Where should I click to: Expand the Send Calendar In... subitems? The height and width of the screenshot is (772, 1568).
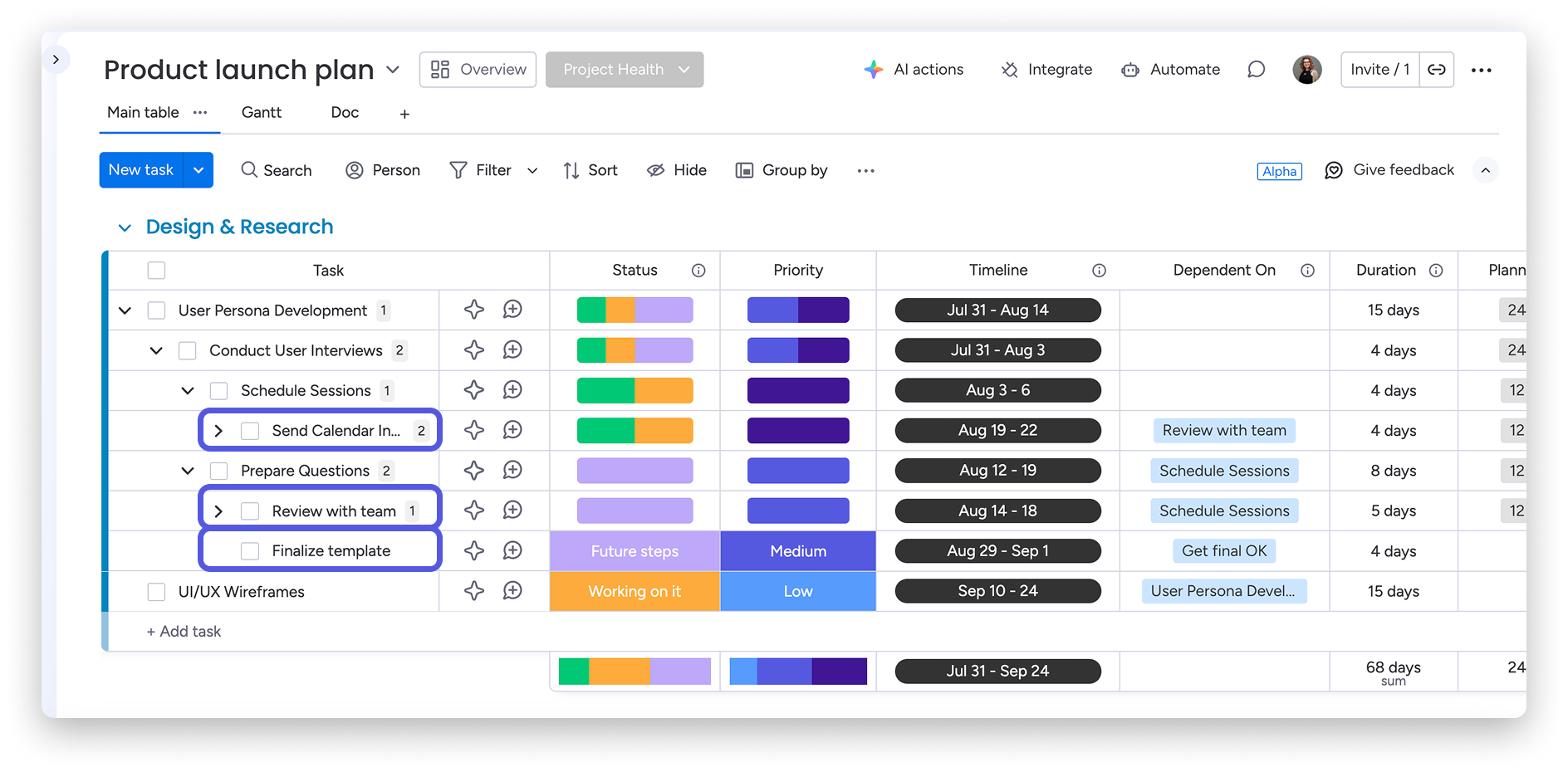218,431
